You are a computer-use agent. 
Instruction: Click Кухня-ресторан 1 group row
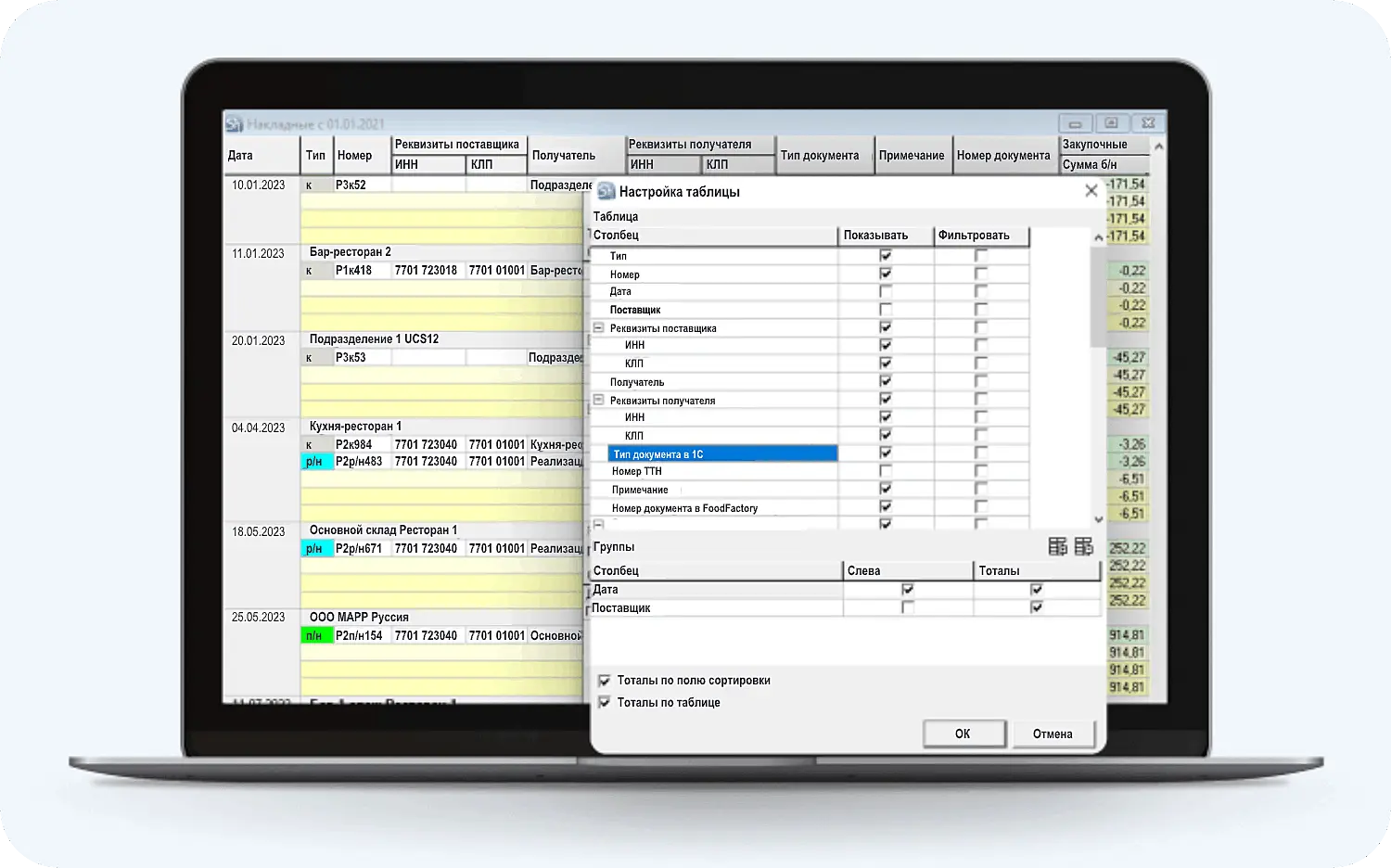(442, 426)
